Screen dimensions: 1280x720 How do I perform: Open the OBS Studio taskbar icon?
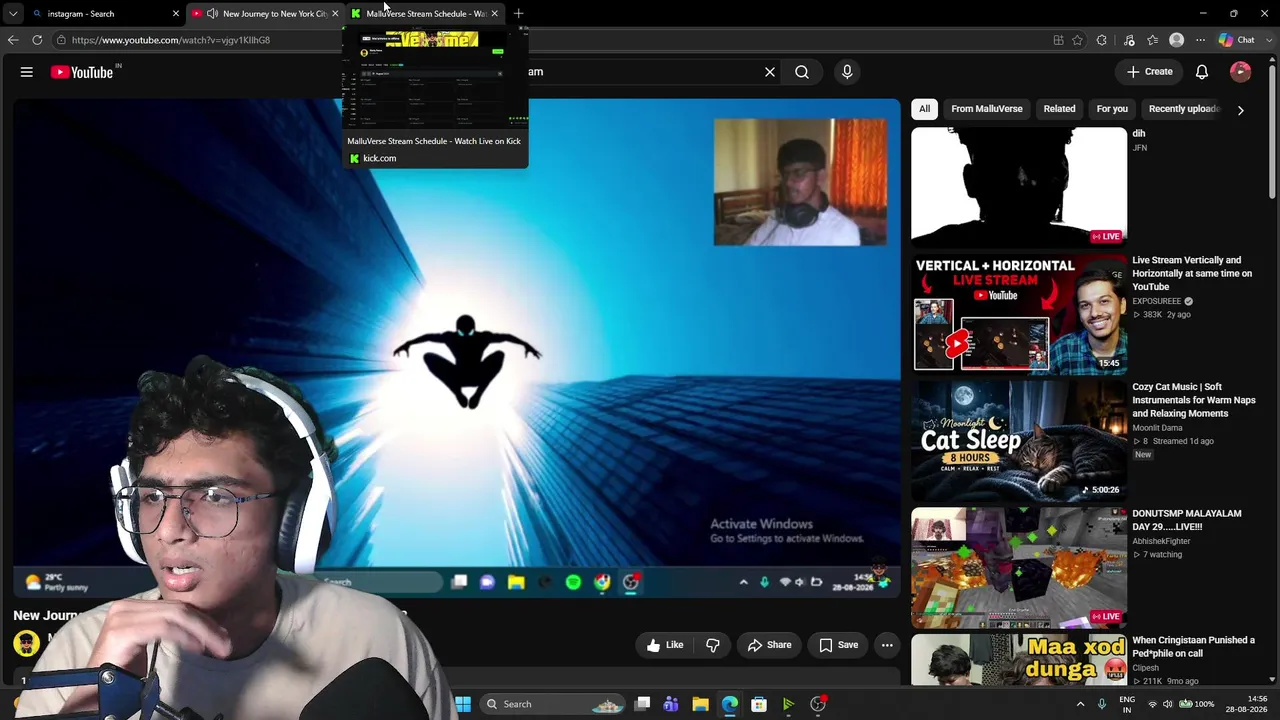[x=818, y=704]
